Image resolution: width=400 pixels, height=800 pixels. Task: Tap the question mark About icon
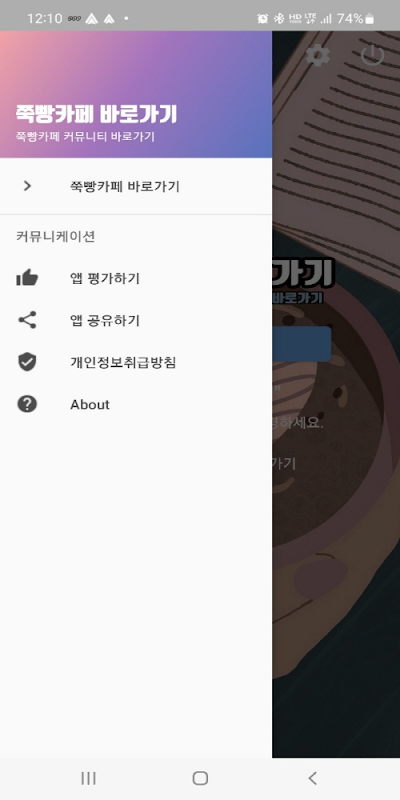(x=27, y=404)
